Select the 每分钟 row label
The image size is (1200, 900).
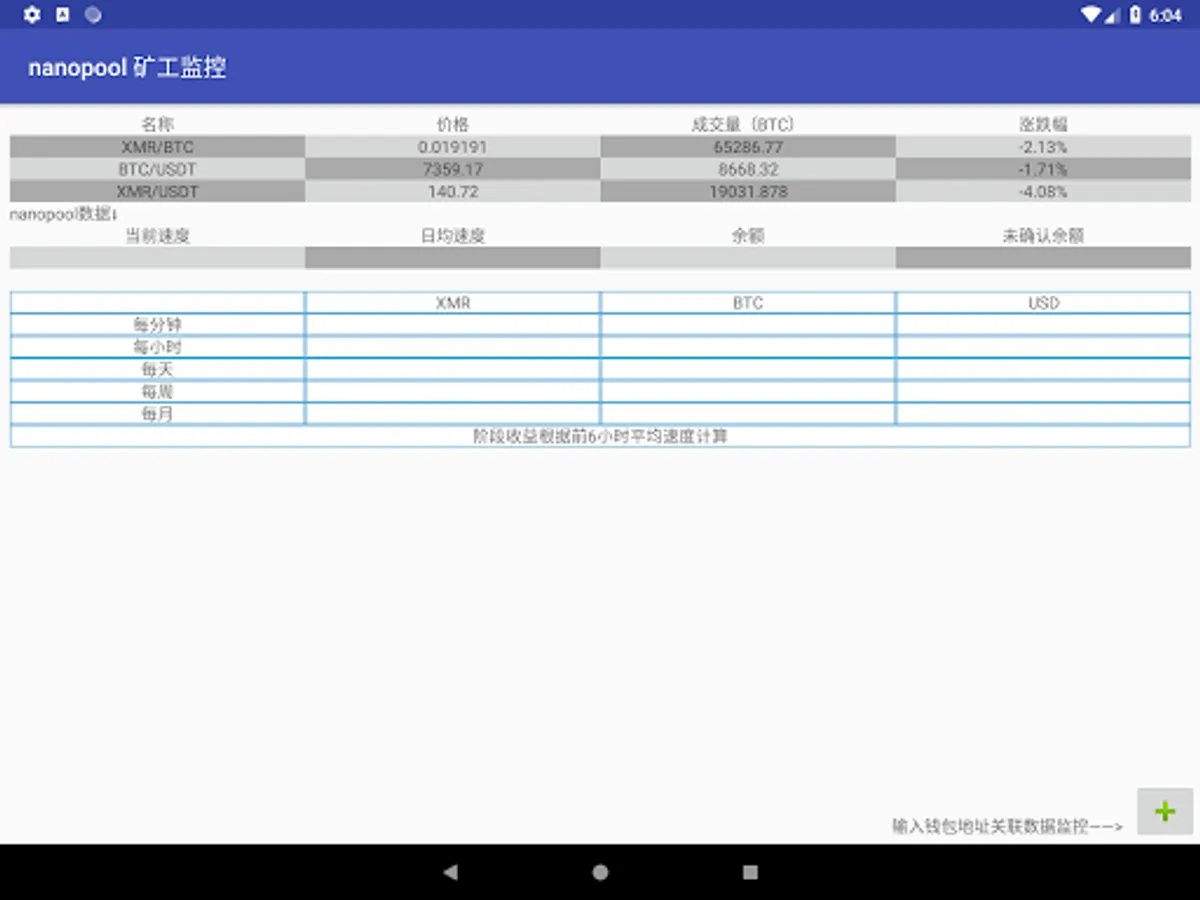coord(157,325)
